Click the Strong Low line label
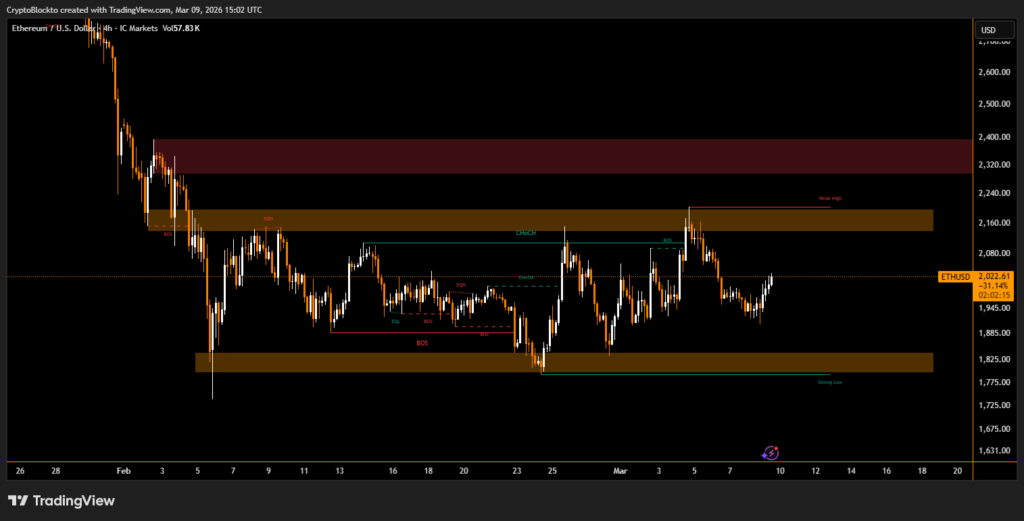 click(x=829, y=382)
